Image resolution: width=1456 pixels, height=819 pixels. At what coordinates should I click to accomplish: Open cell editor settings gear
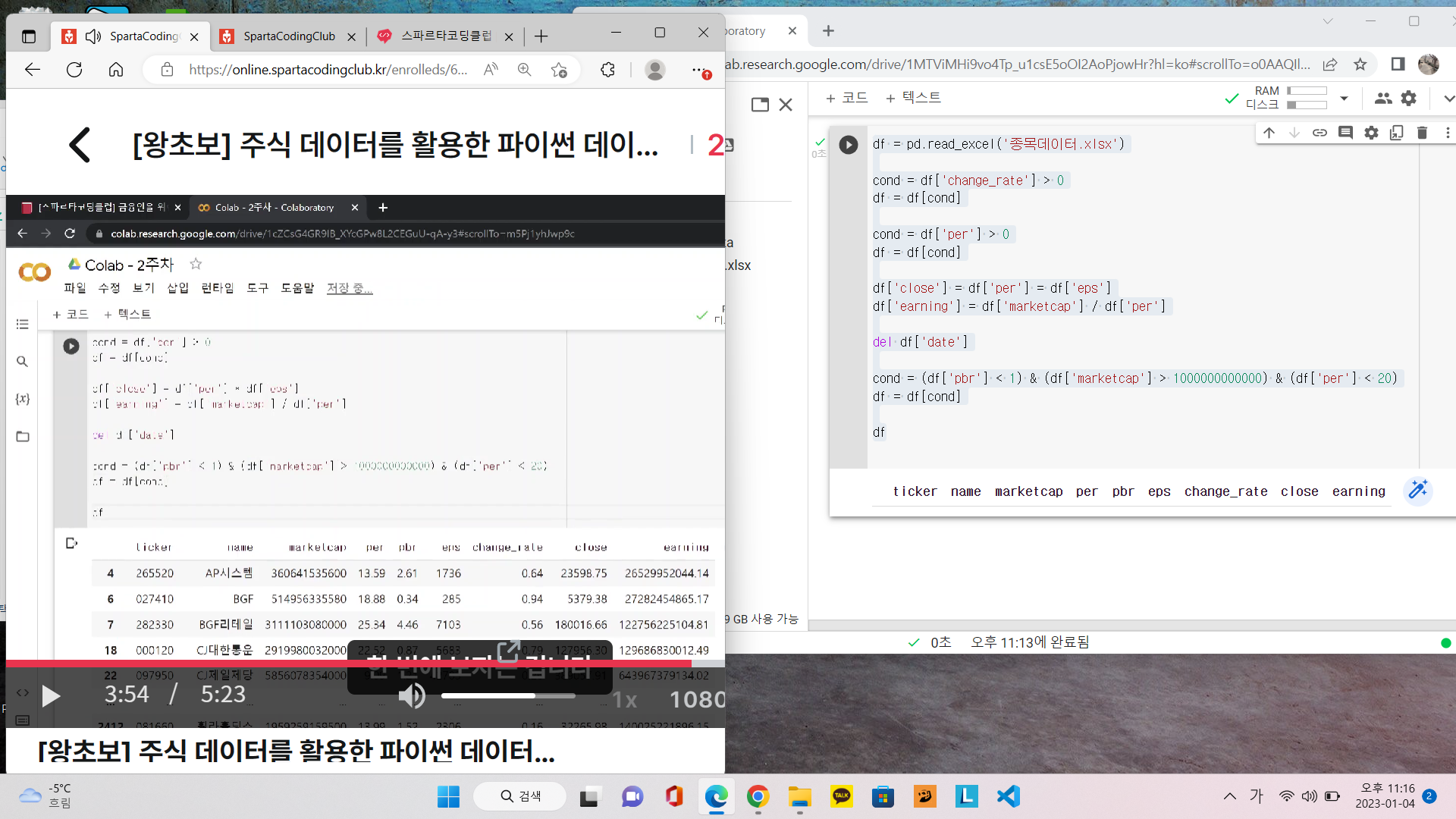(1371, 133)
